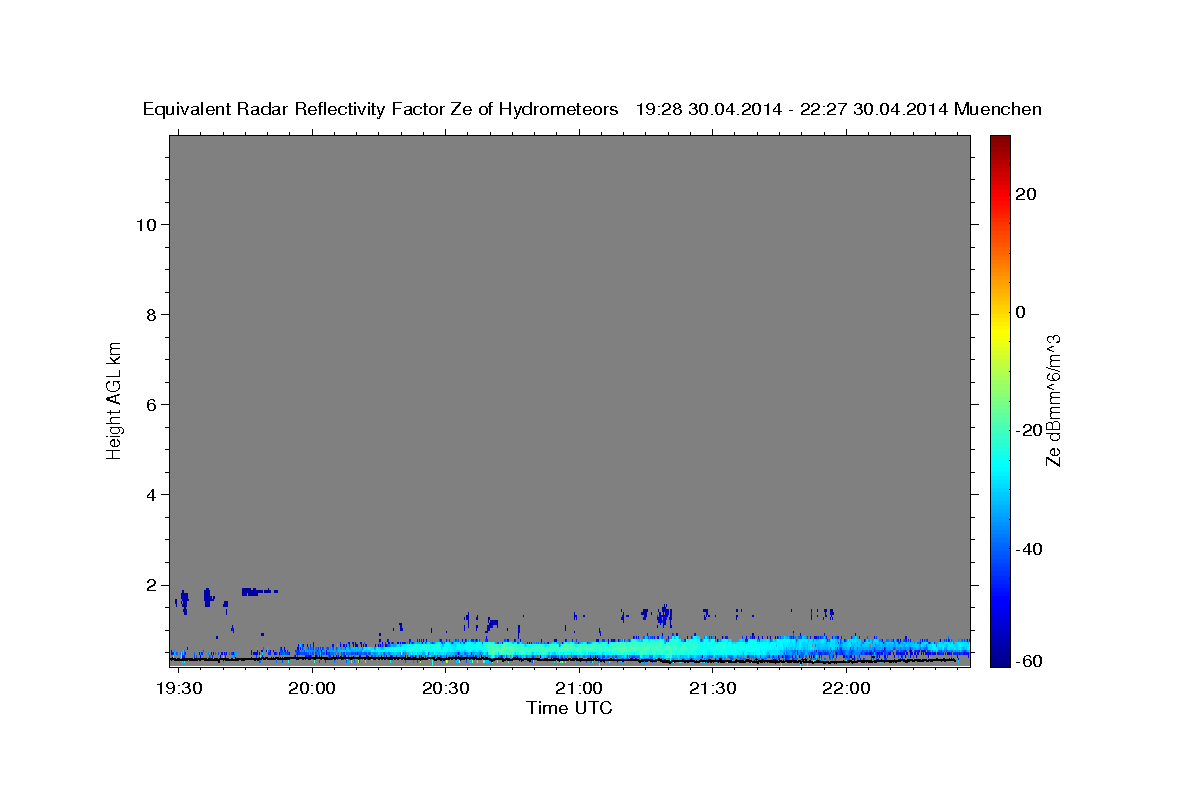The image size is (1200, 800).
Task: Click the dark blue bottom of the colorbar
Action: 1000,658
